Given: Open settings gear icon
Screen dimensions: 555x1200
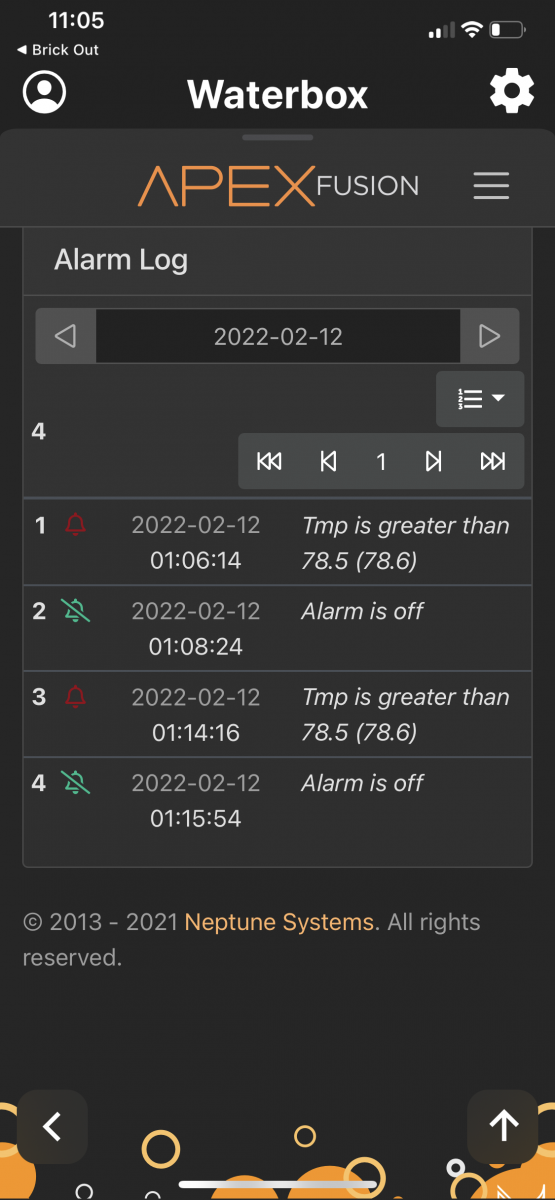Looking at the screenshot, I should coord(511,93).
